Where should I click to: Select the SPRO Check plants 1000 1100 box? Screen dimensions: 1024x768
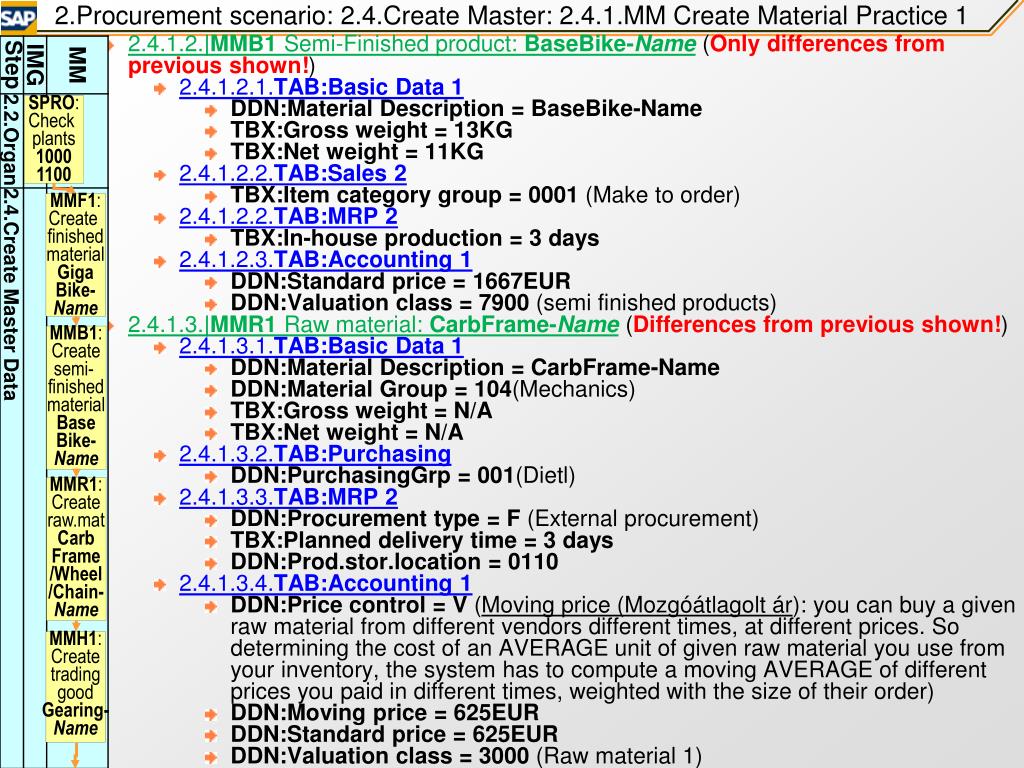pos(54,138)
